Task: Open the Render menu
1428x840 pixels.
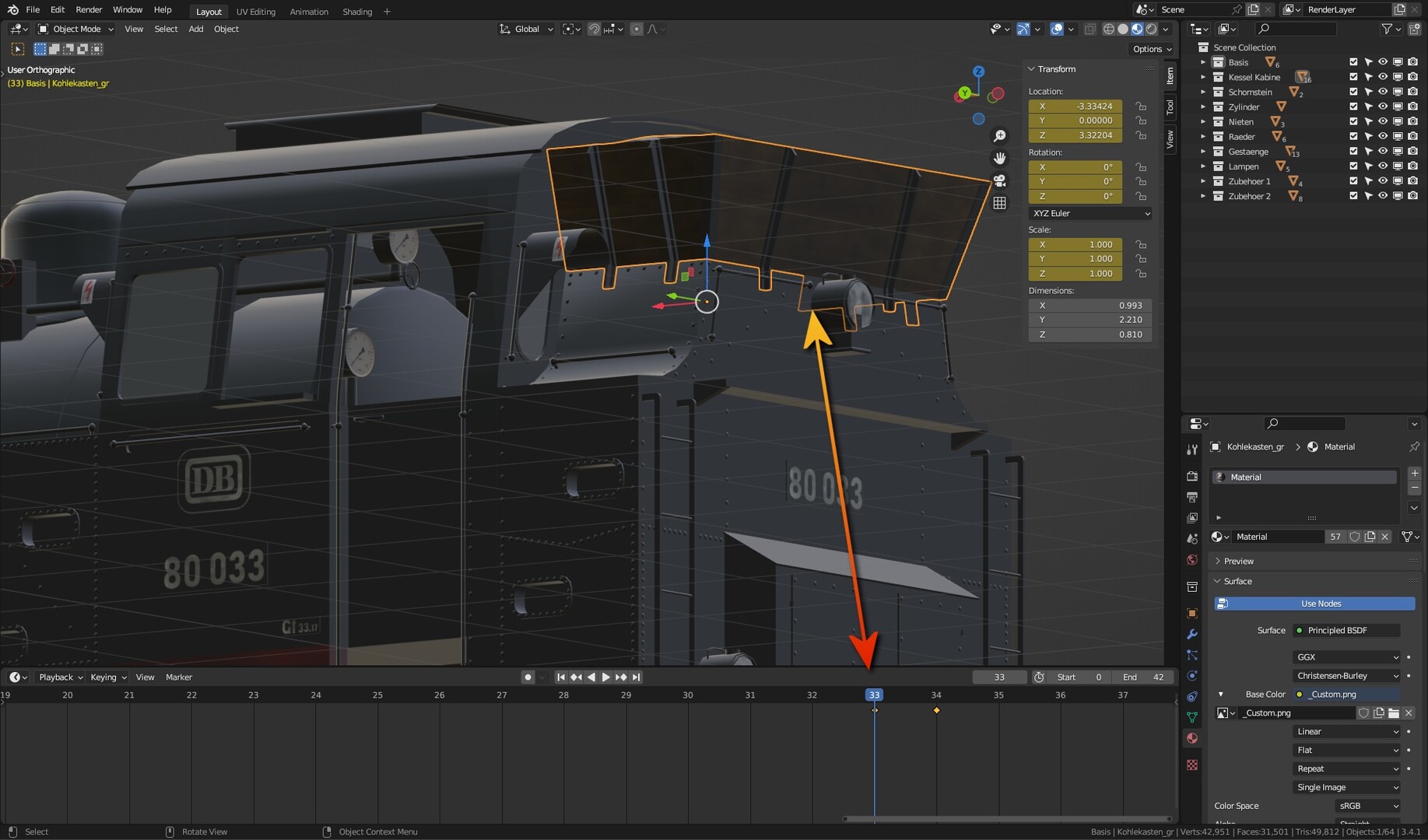Action: [x=89, y=10]
